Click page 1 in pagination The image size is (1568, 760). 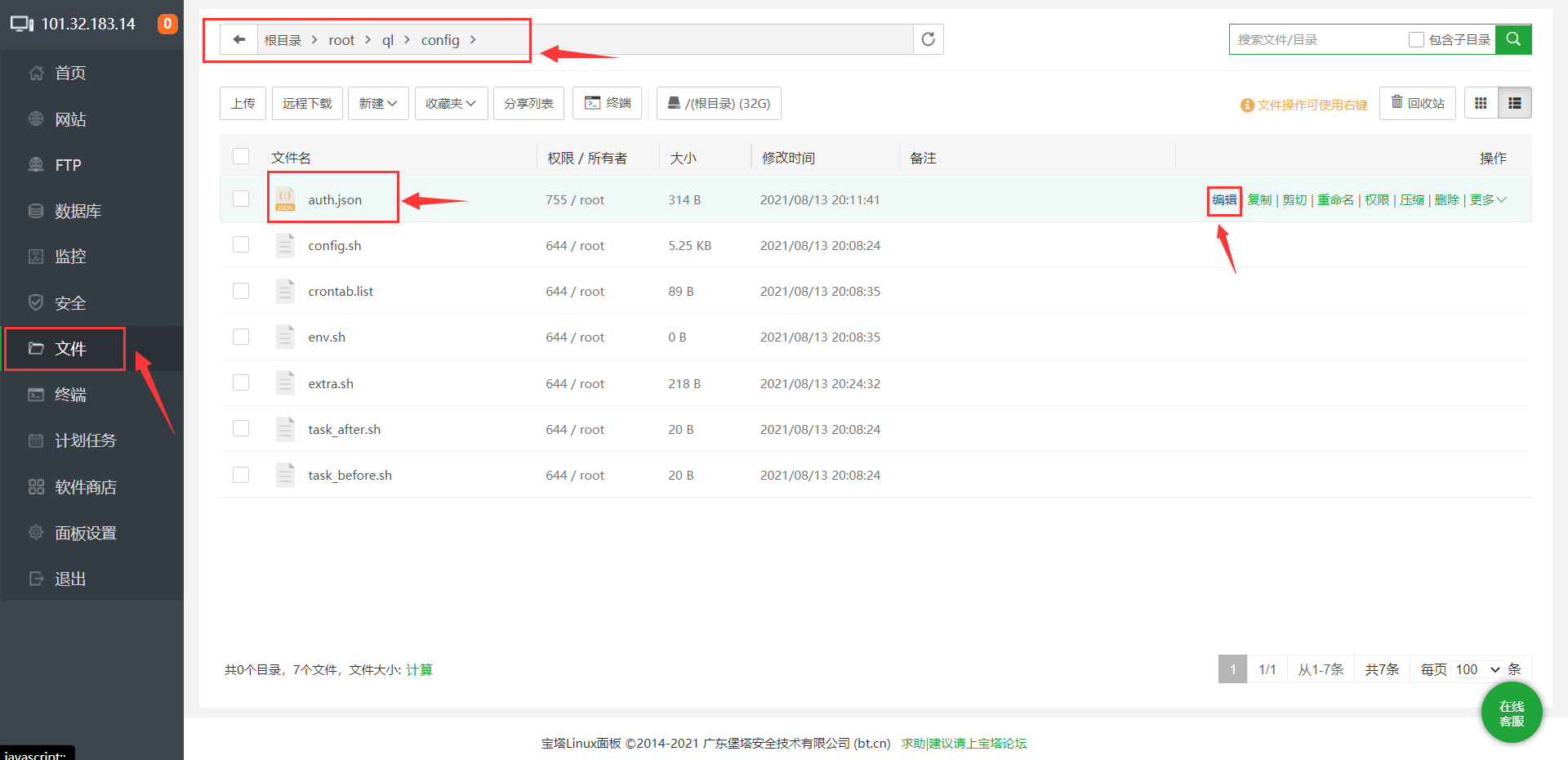click(1232, 669)
